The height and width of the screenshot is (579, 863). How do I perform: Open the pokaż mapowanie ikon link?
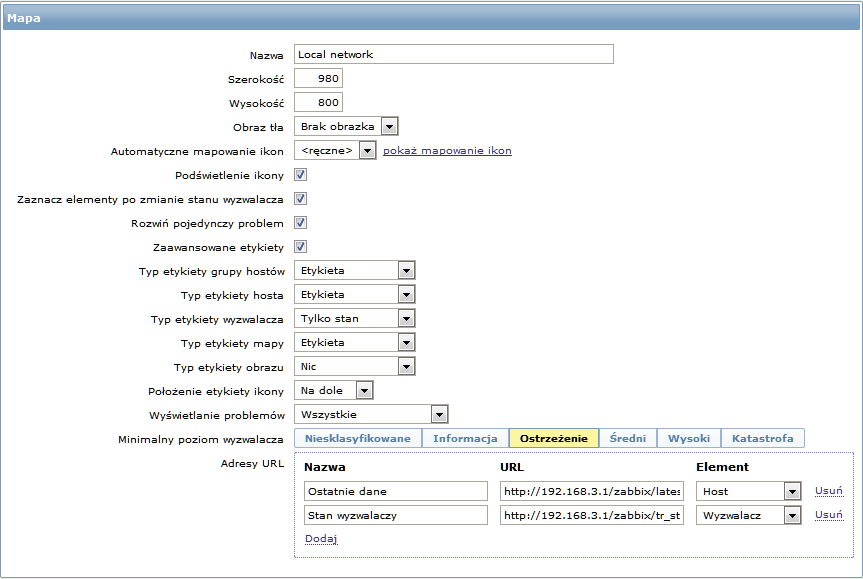click(447, 150)
